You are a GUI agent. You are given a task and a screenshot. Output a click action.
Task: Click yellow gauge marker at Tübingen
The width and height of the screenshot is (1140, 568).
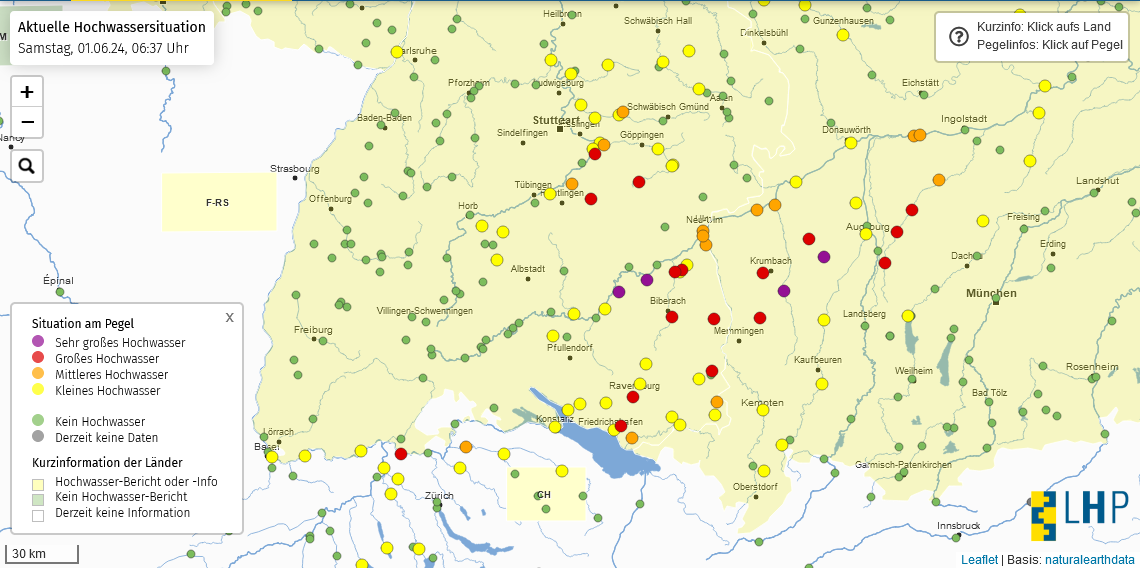550,193
